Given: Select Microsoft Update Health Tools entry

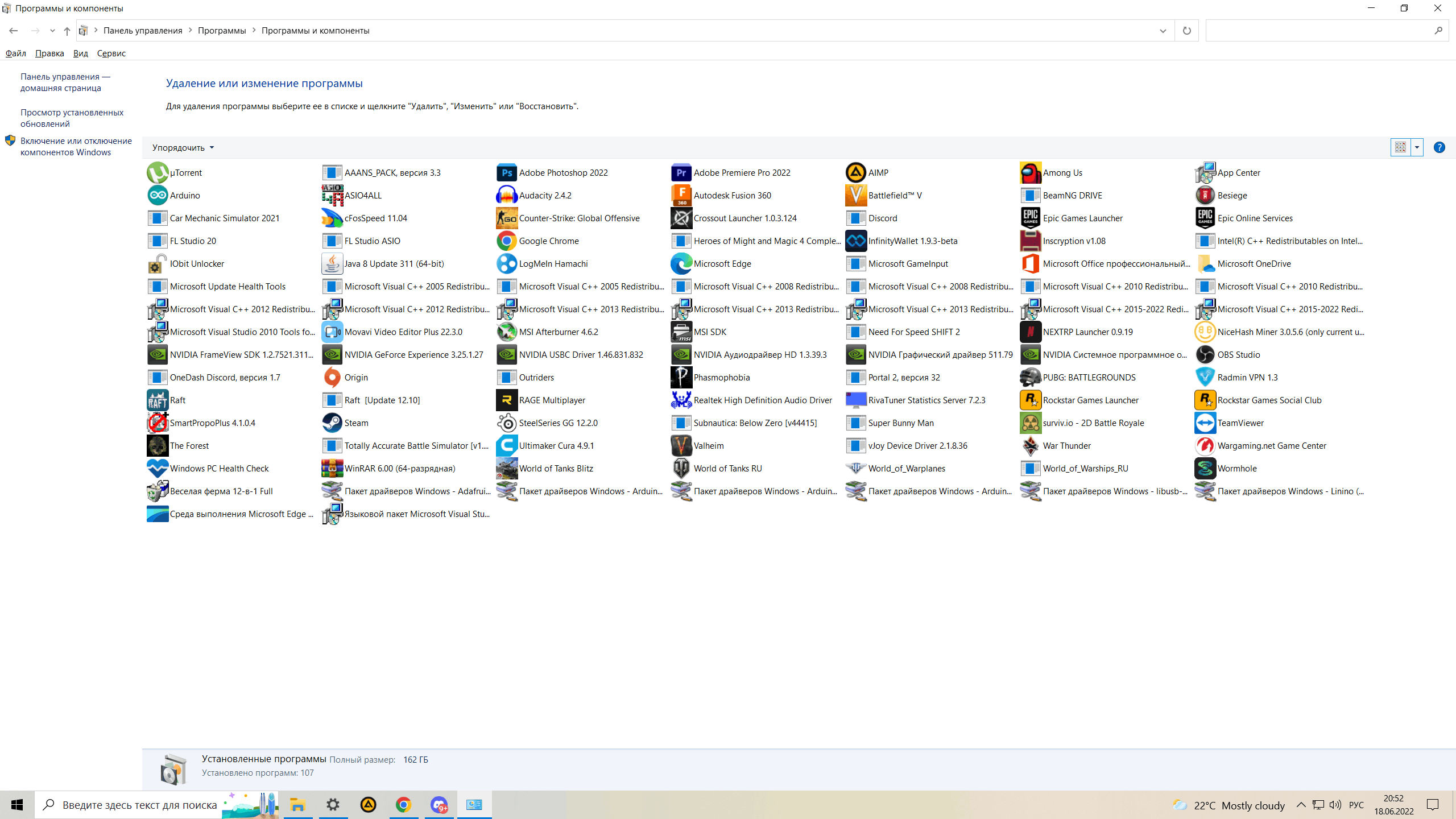Looking at the screenshot, I should pyautogui.click(x=217, y=287).
